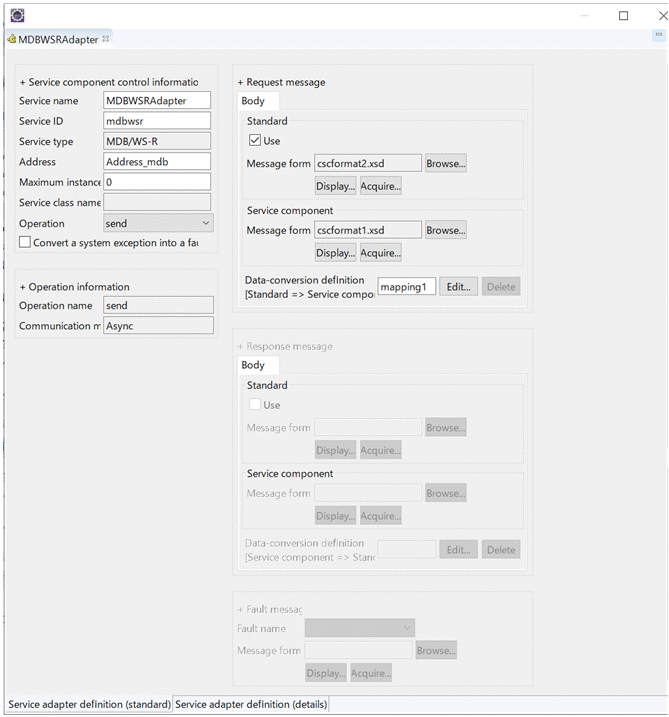Collapse the Operation information section
Screen dimensions: 669x717
[22, 287]
